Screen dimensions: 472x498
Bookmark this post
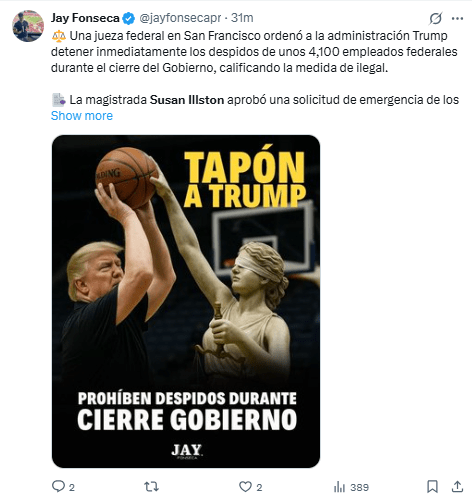point(432,487)
